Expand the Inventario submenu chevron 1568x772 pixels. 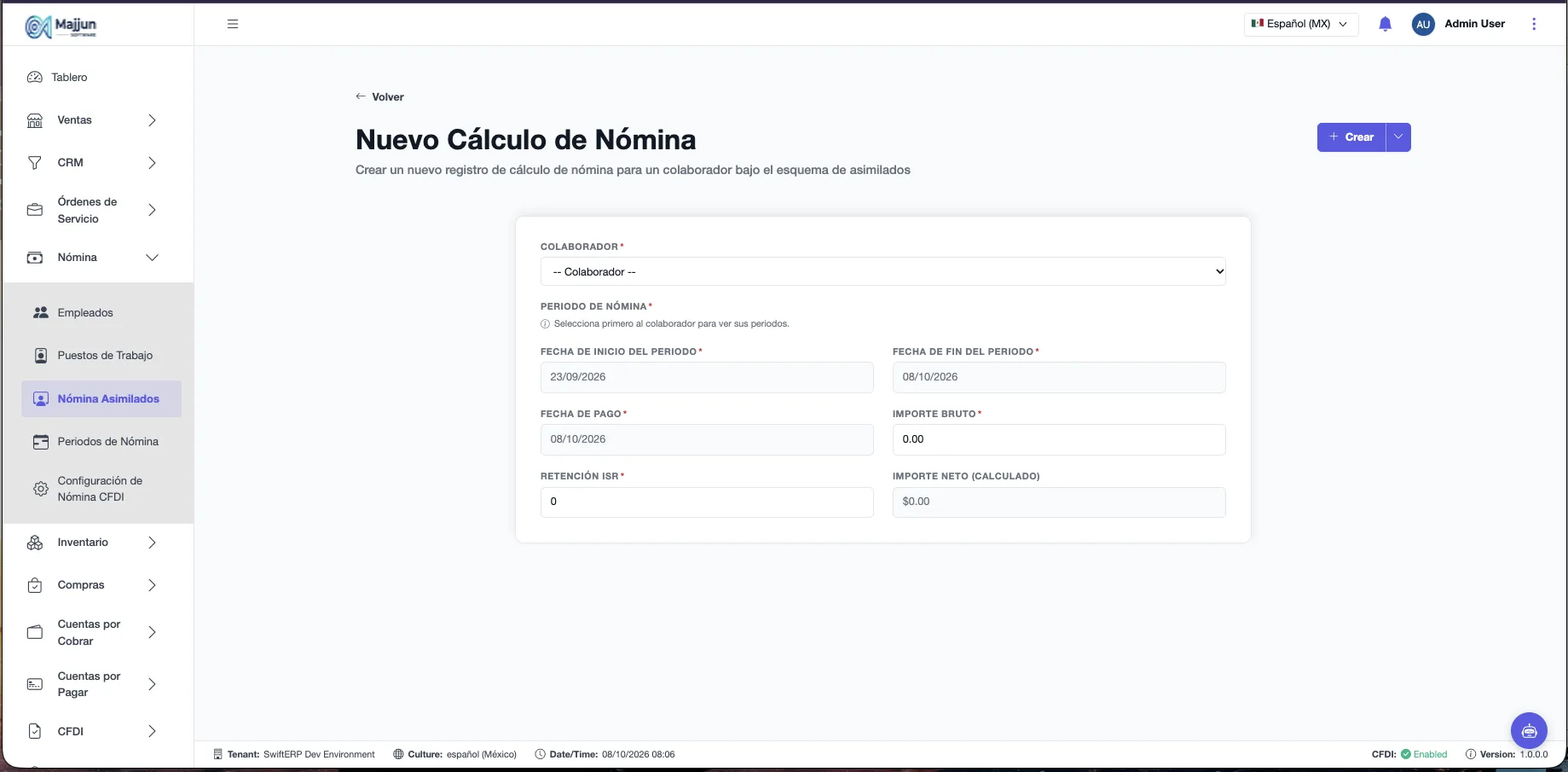(x=152, y=543)
